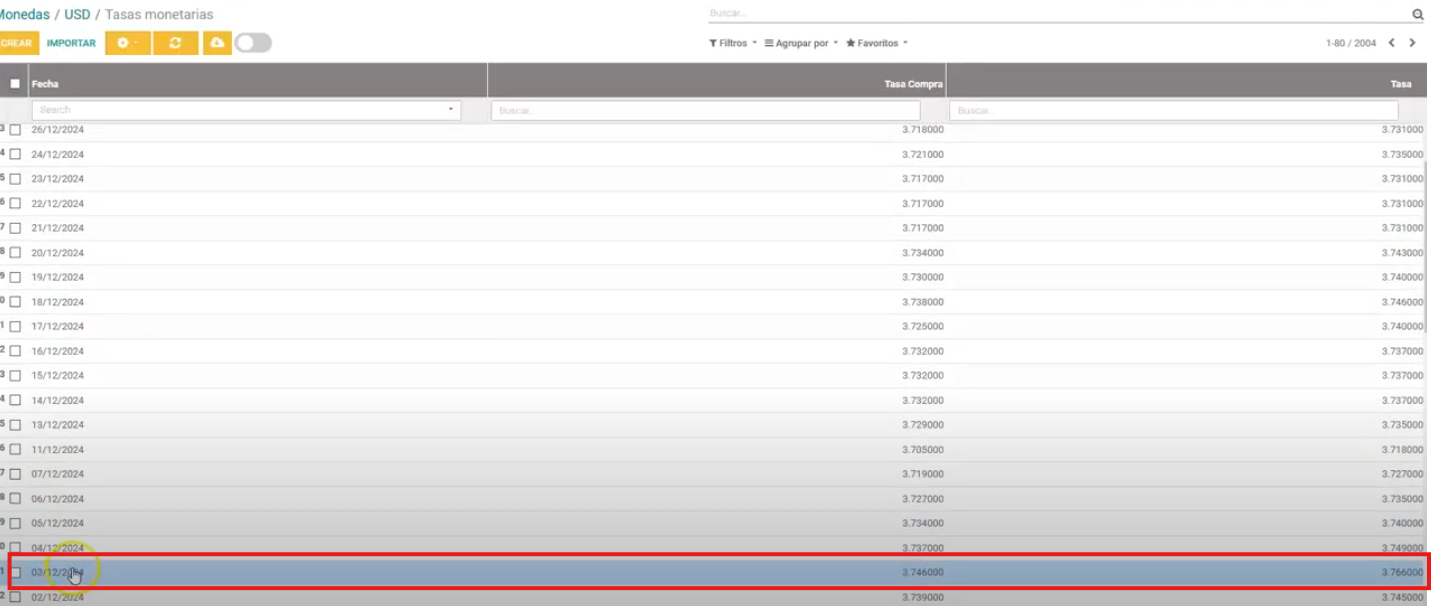Select the checkbox for 18/12/2024 row

pyautogui.click(x=15, y=302)
